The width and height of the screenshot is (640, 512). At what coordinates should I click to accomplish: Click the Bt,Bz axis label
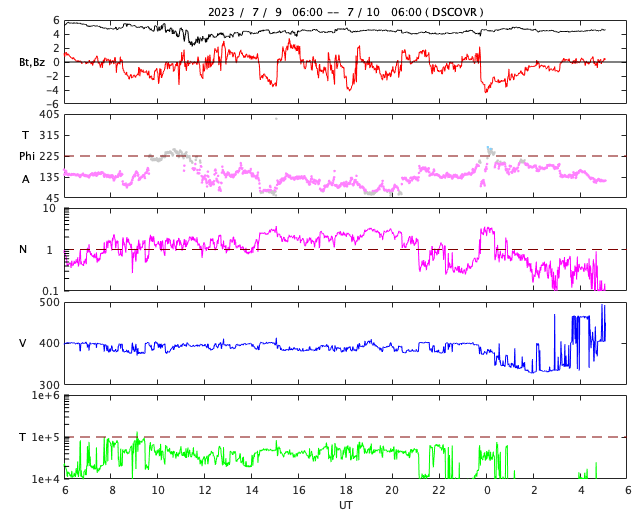pos(32,62)
